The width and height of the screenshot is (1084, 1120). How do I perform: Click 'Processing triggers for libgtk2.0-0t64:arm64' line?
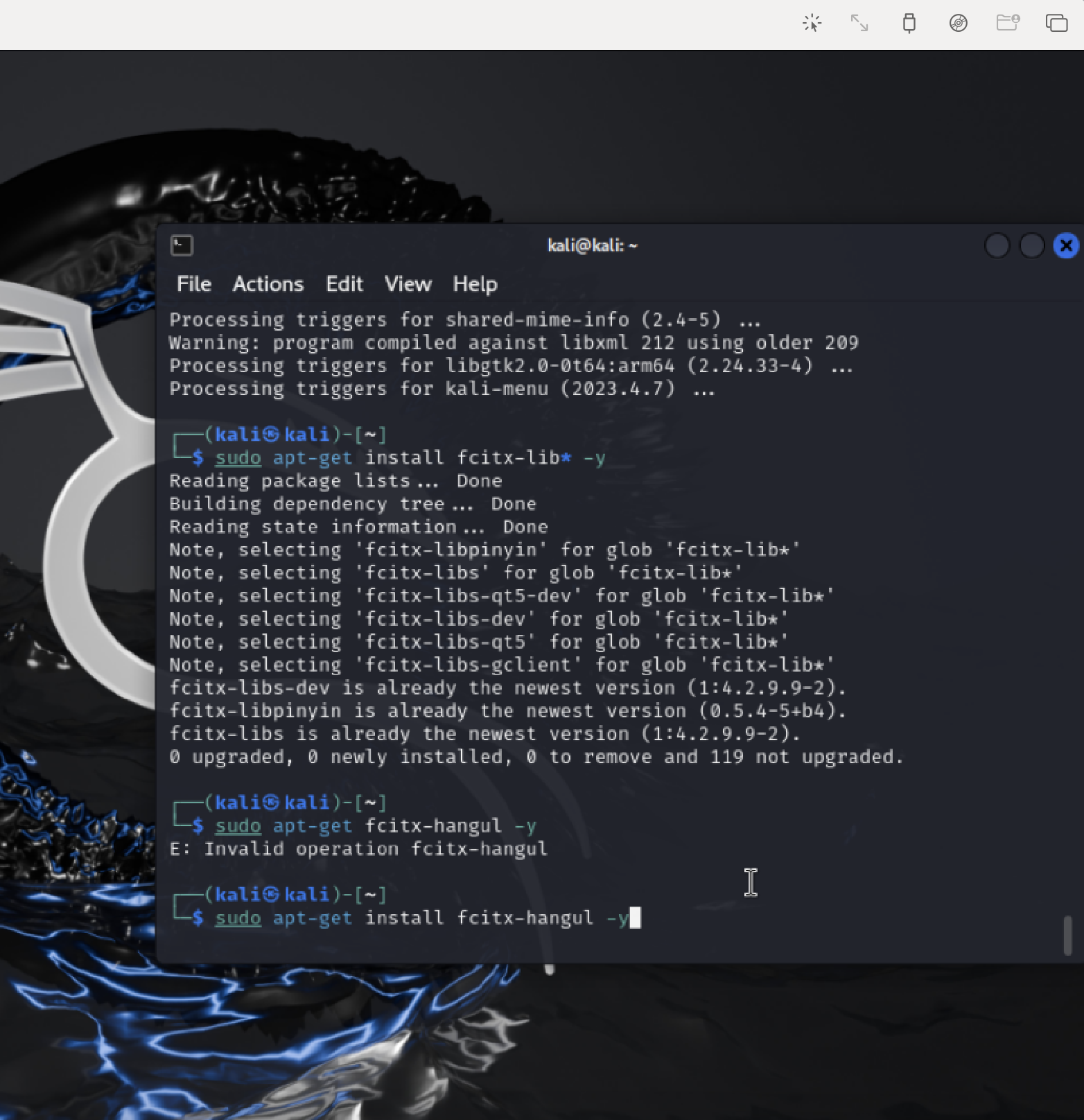[x=511, y=366]
